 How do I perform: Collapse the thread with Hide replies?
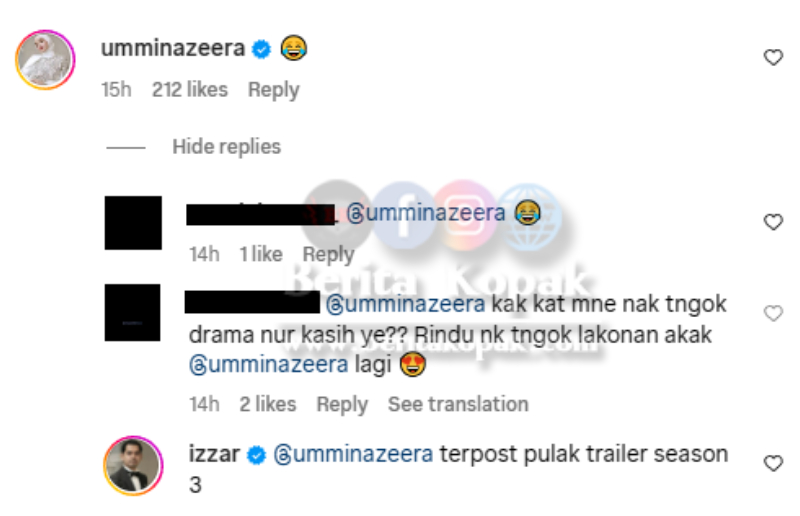(227, 147)
